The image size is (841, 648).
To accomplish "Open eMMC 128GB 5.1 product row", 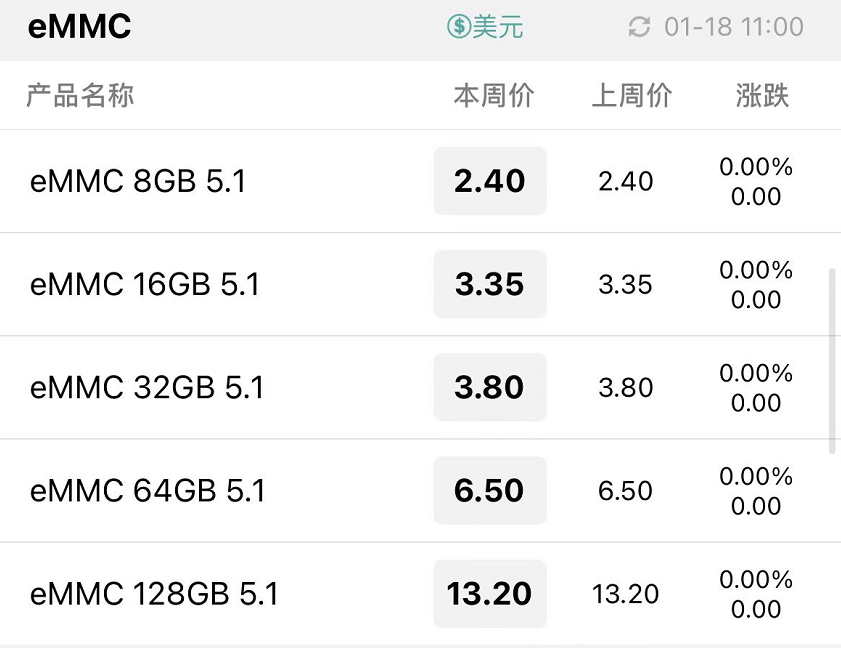I will pyautogui.click(x=420, y=593).
